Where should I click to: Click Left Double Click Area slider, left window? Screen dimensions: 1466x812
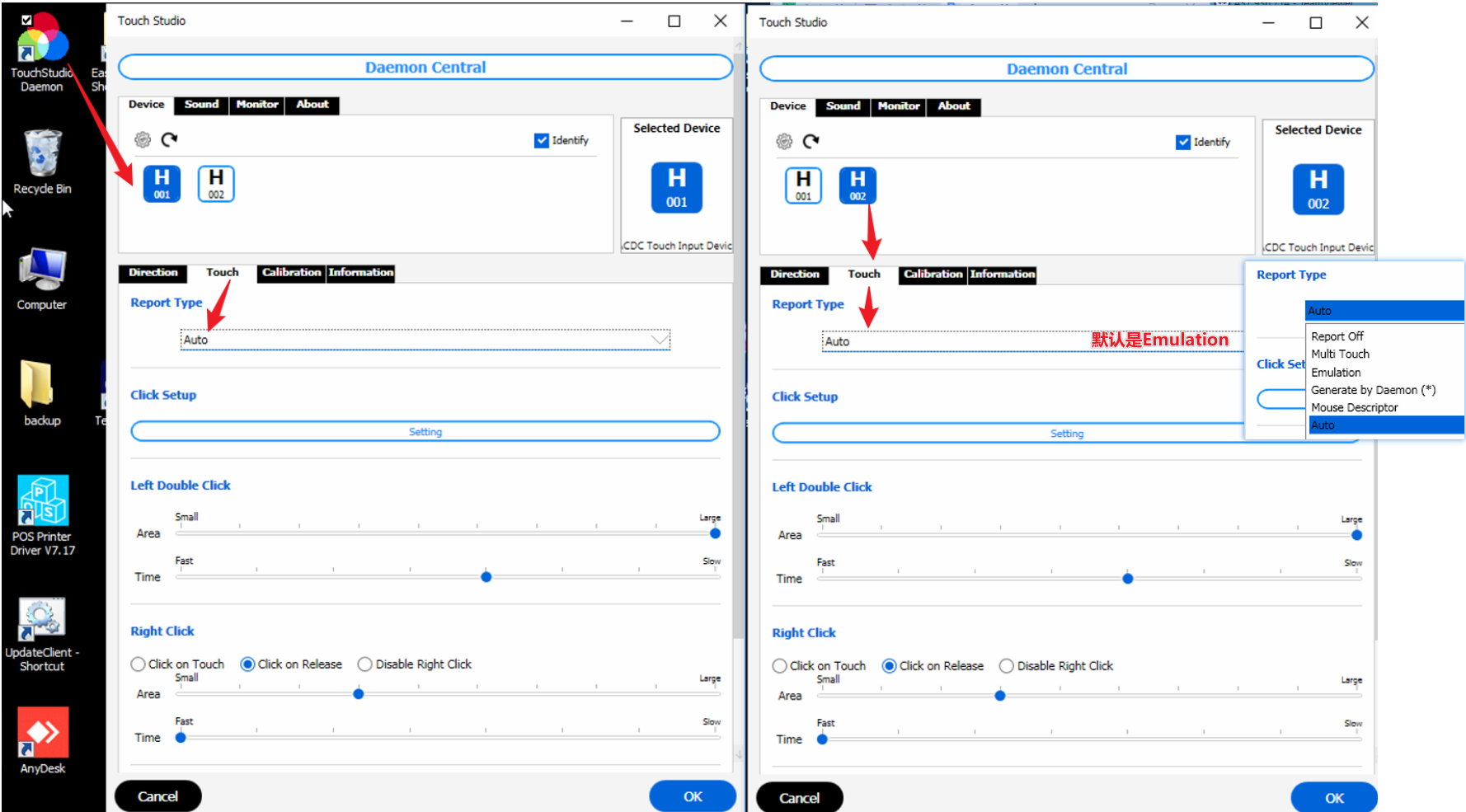click(x=448, y=533)
